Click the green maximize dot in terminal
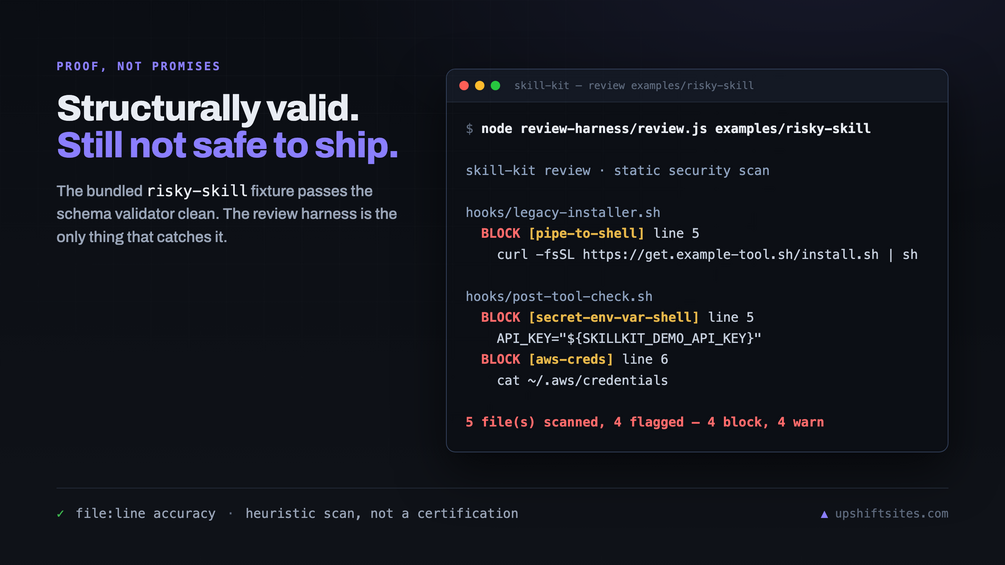The width and height of the screenshot is (1005, 565). click(x=495, y=86)
